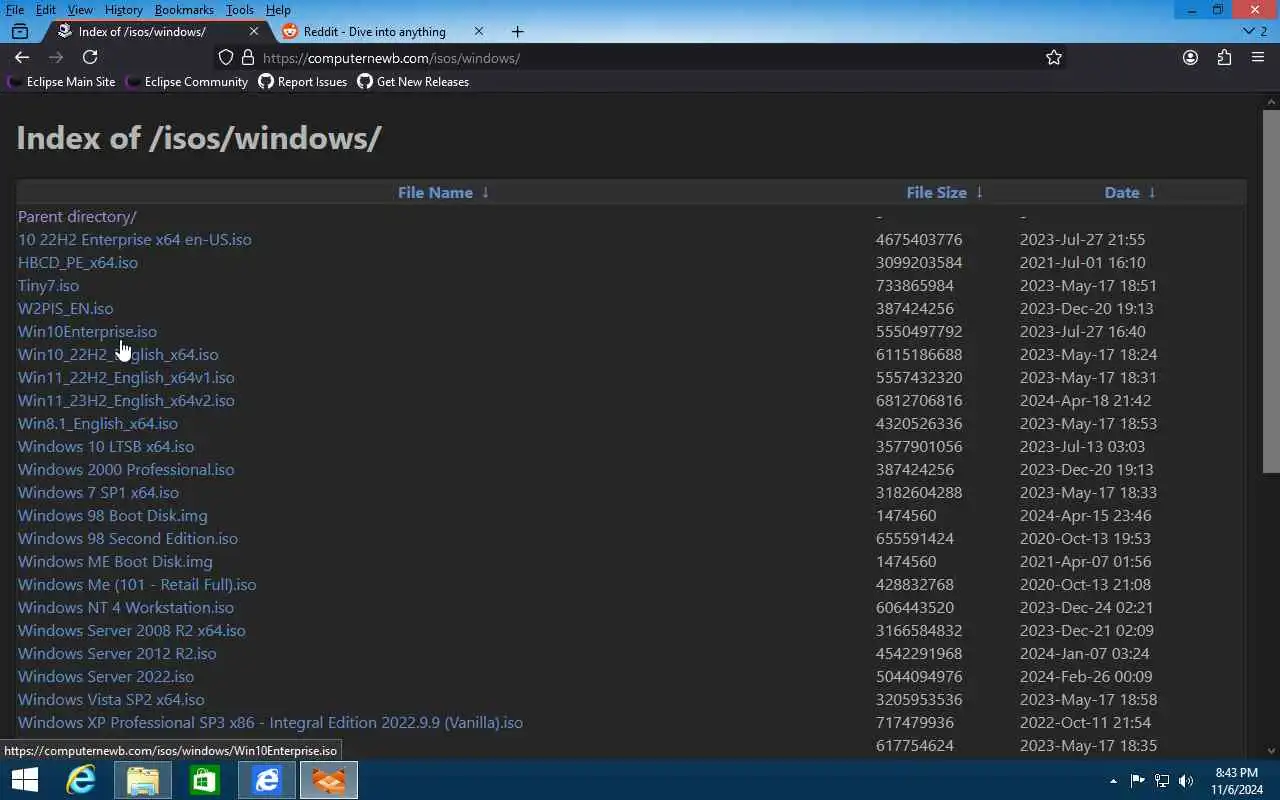Open Firefox View icon left of tabs
The height and width of the screenshot is (800, 1280).
[x=20, y=31]
